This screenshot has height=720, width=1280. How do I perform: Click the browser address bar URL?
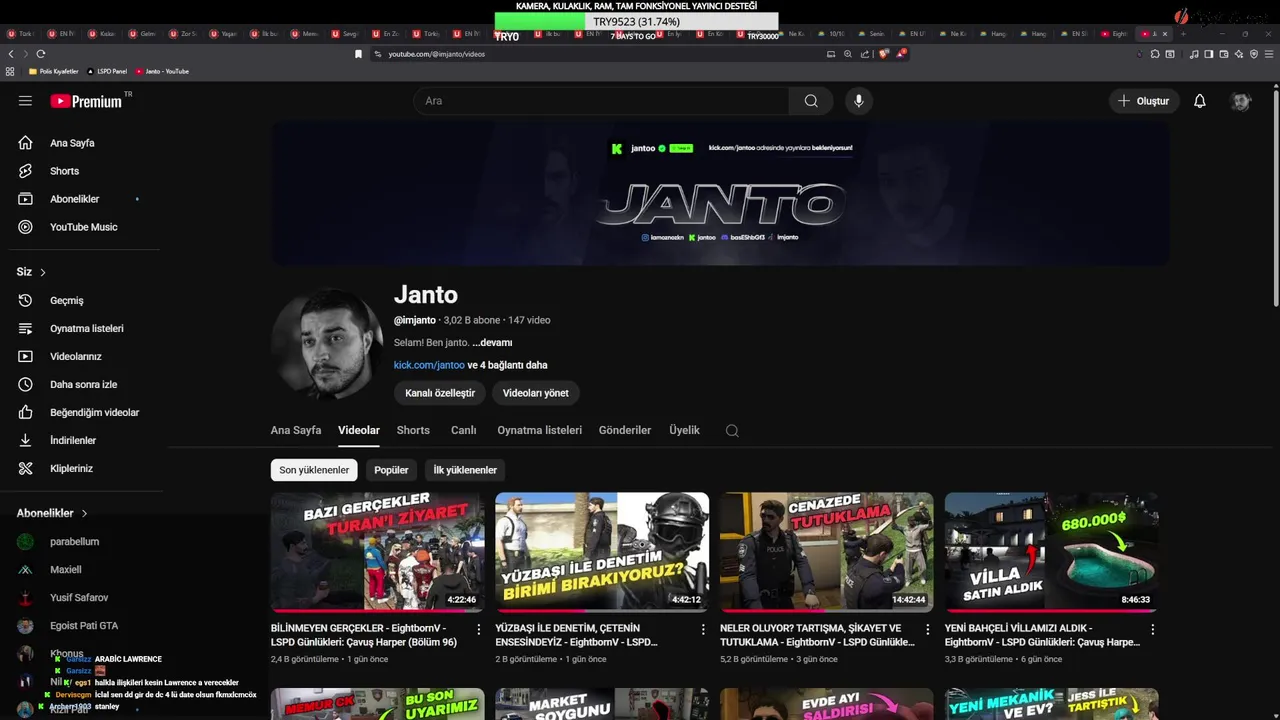(x=437, y=54)
